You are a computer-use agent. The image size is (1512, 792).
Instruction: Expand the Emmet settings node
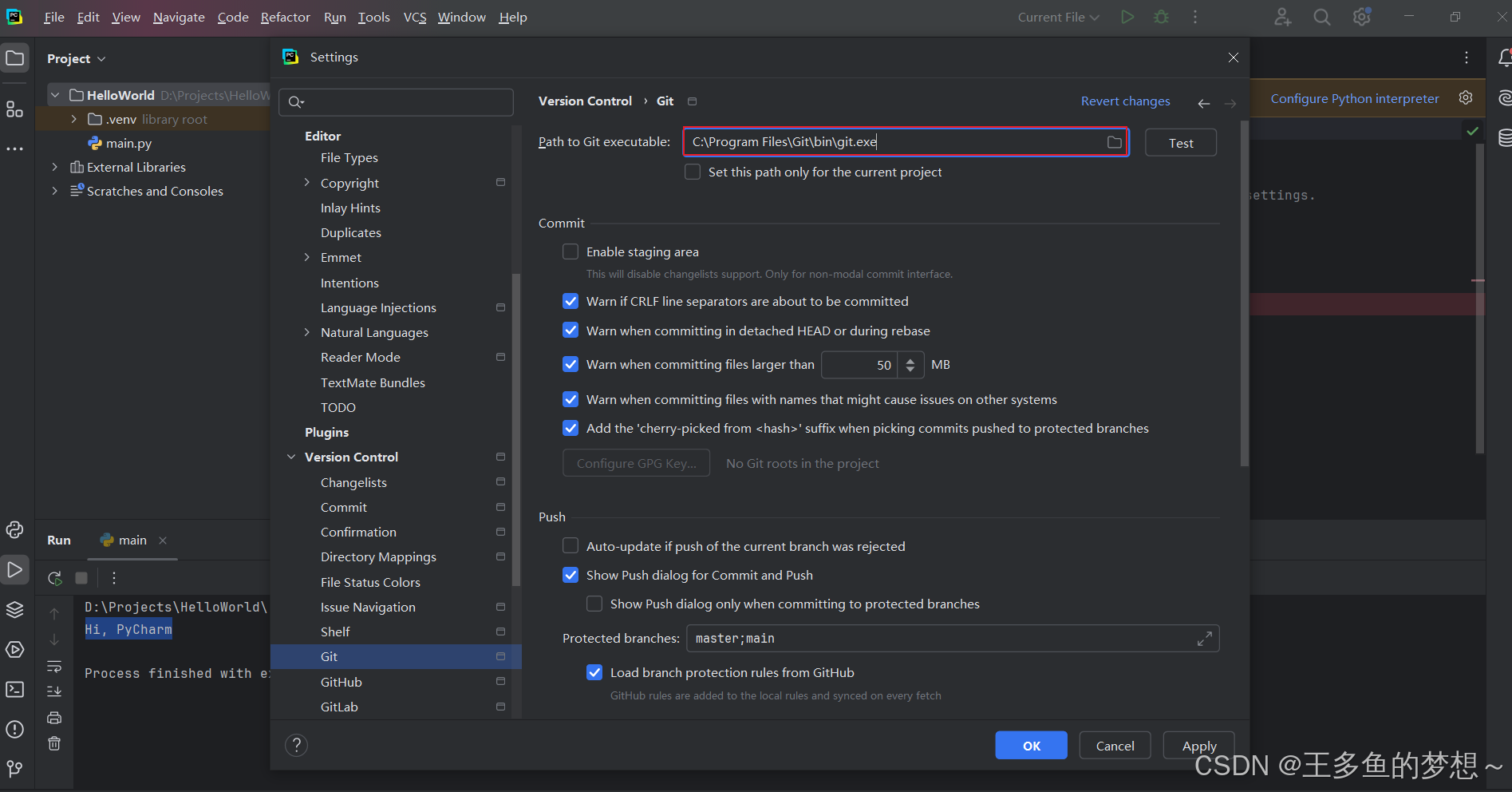pos(307,257)
